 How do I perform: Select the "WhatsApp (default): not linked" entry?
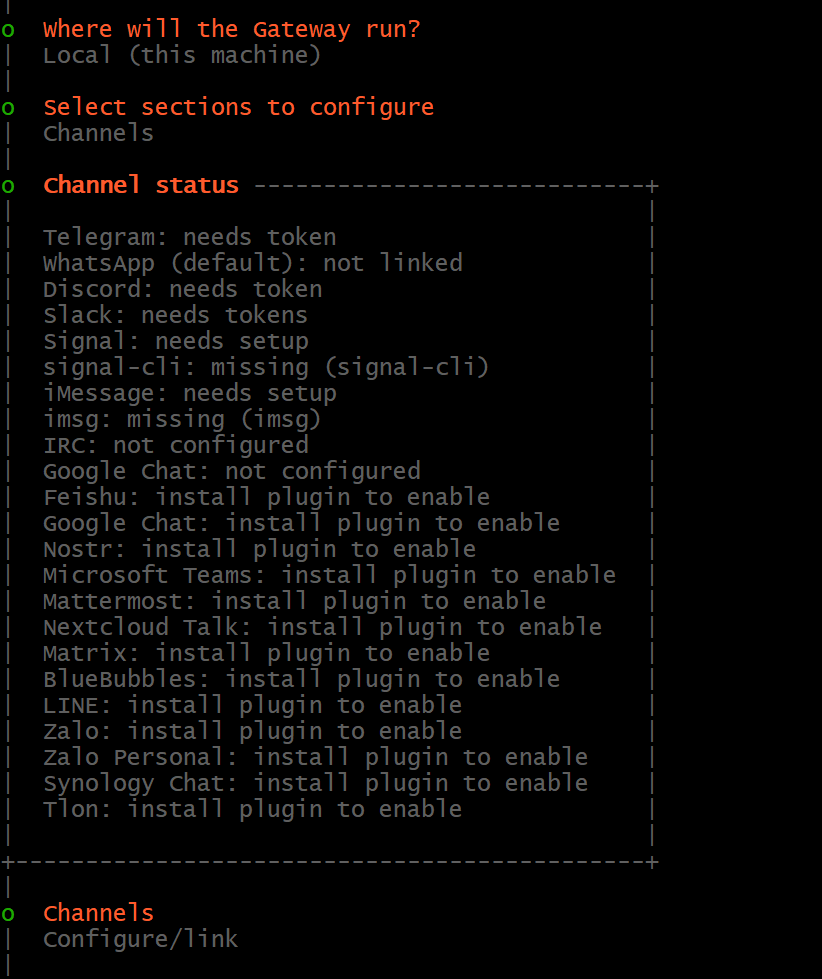[x=252, y=263]
